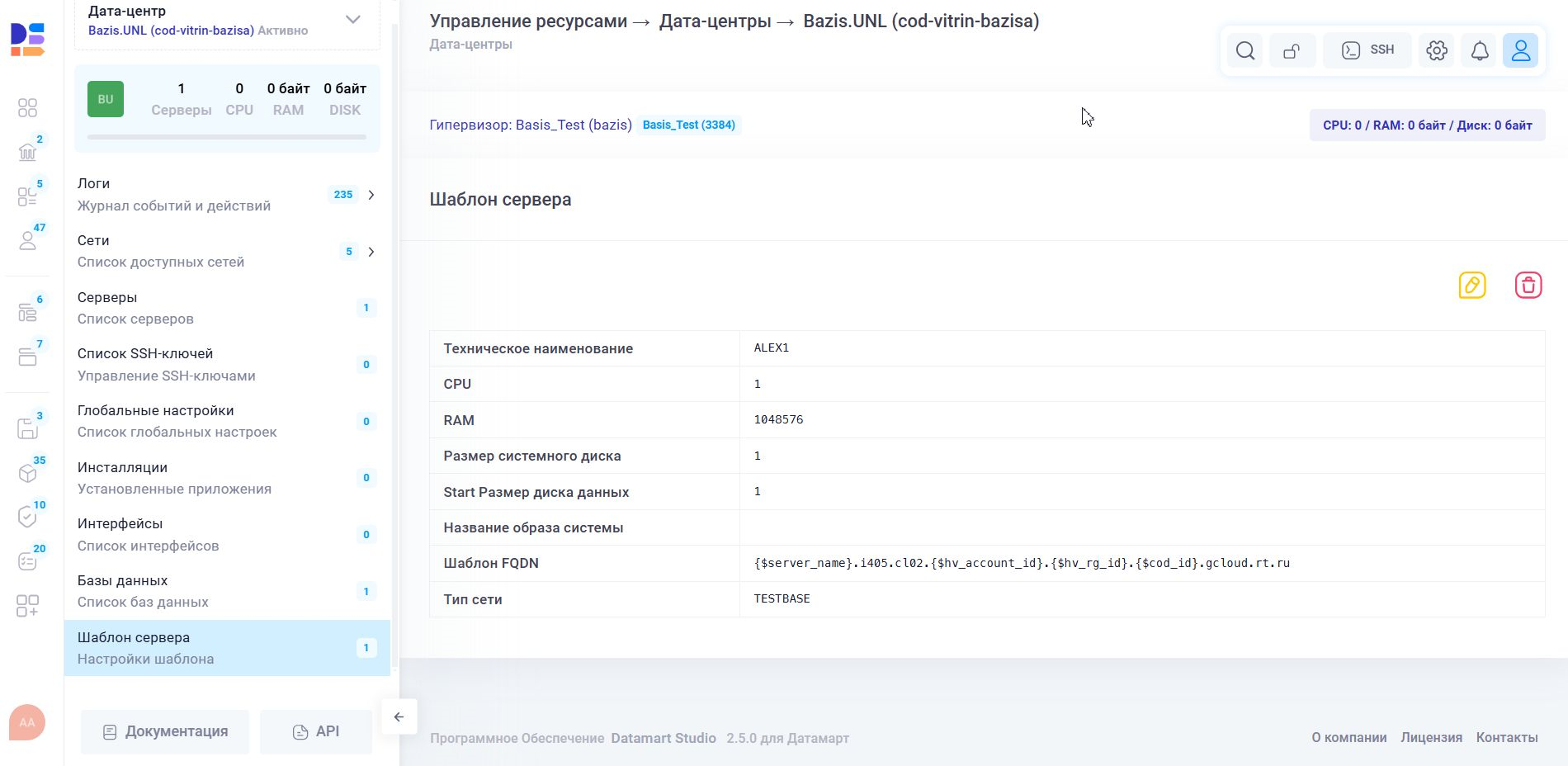
Task: Click the resource usage progress bar
Action: (x=226, y=137)
